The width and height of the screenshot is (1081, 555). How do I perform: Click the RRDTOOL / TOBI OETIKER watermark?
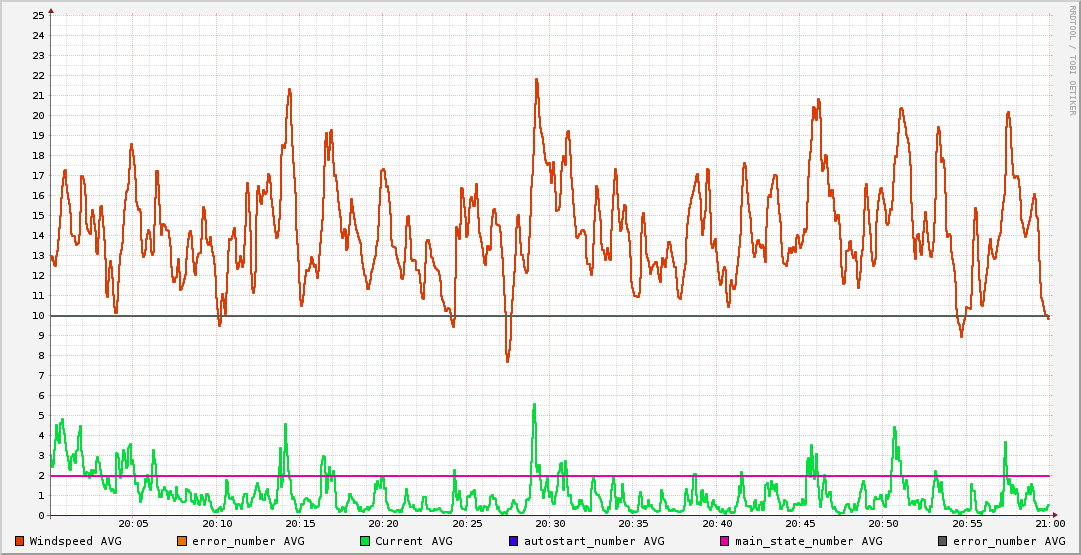coord(1072,60)
